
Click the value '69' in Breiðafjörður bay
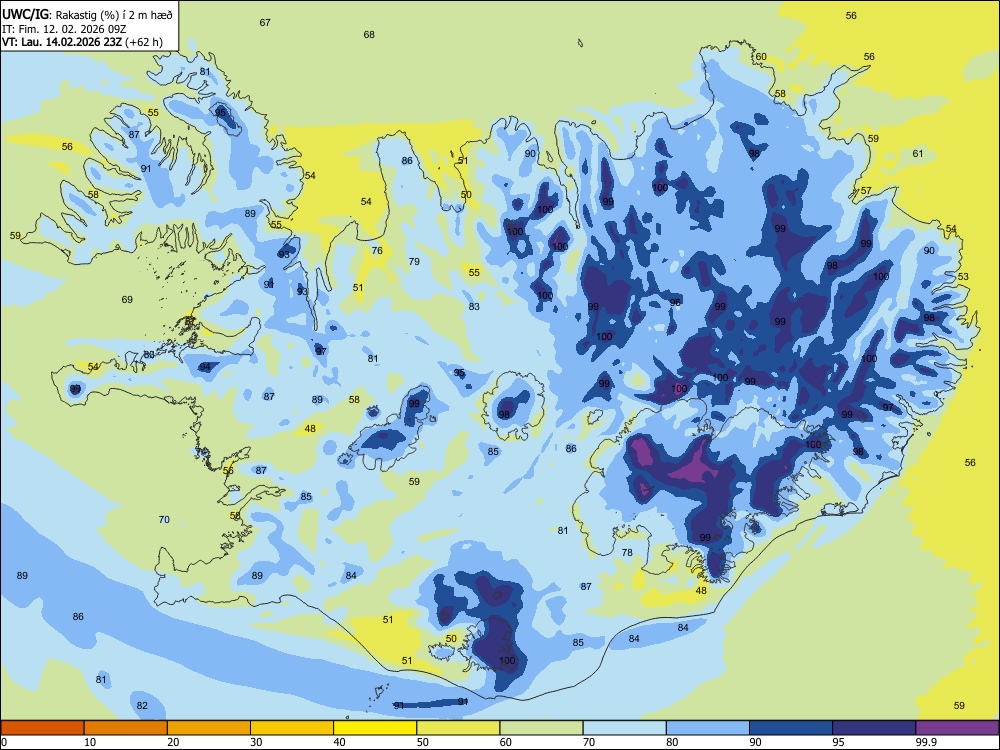(127, 299)
